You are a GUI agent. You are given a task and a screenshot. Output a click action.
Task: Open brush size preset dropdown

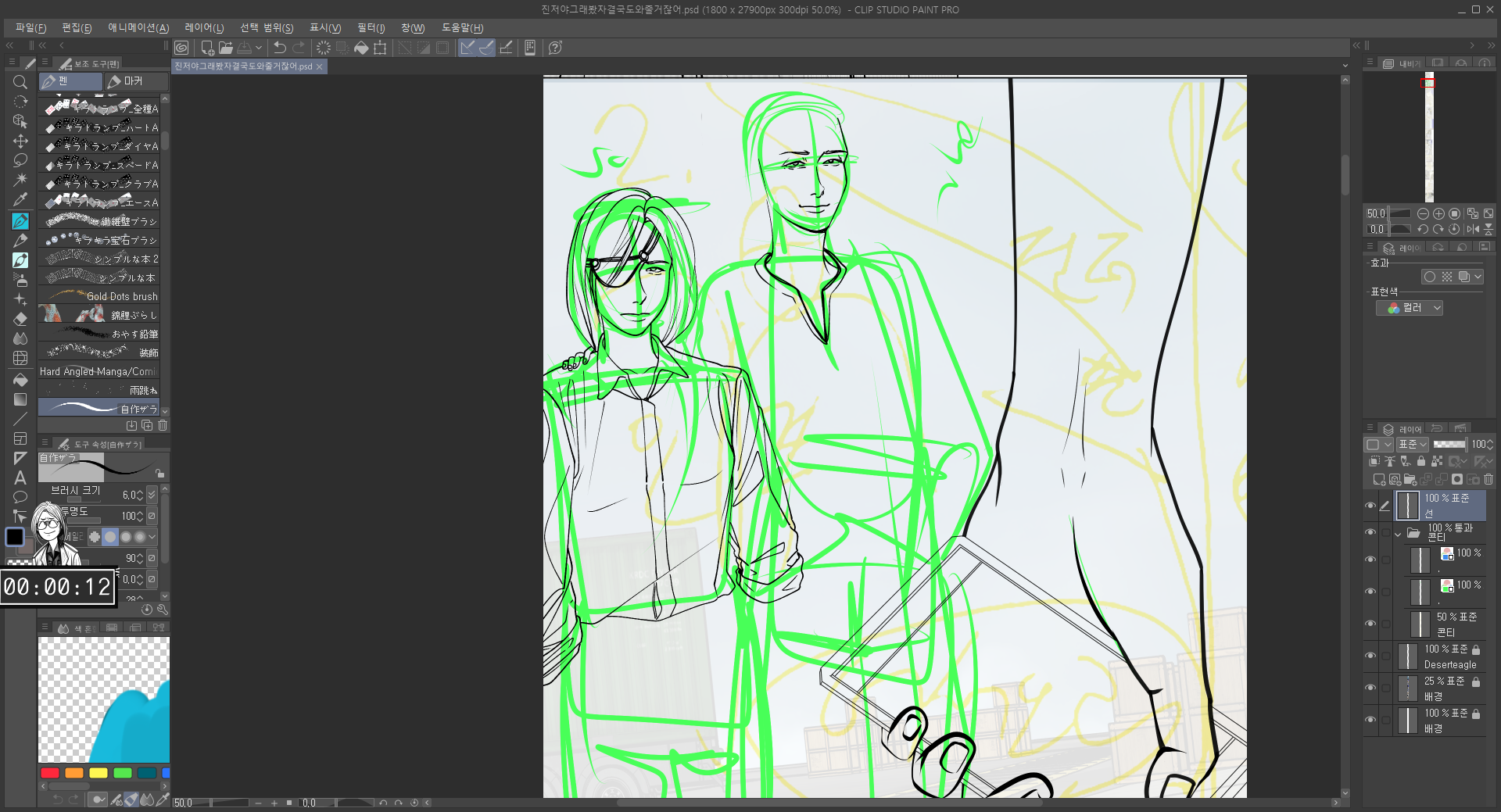[152, 495]
